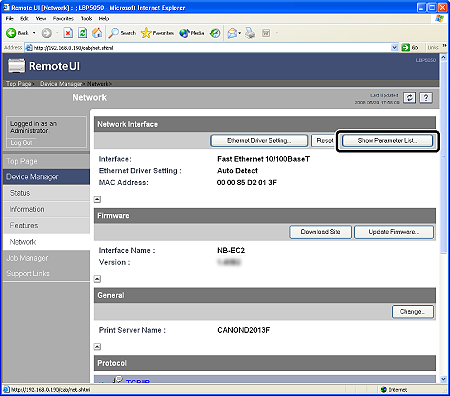Viewport: 450px width, 396px height.
Task: Open the Search magnifier in toolbar
Action: pyautogui.click(x=114, y=33)
